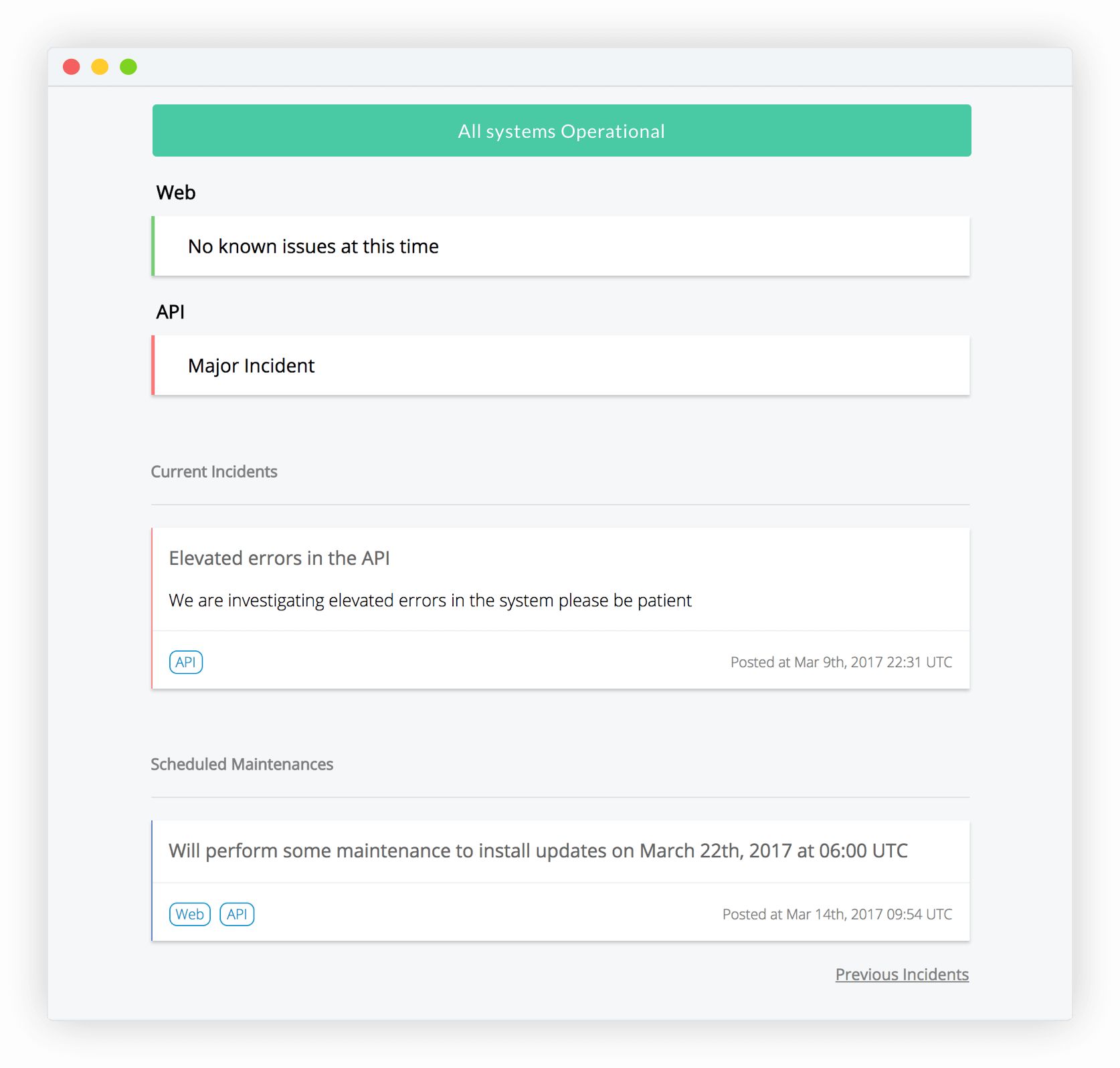Click the Mar 14th maintenance posted timestamp
The width and height of the screenshot is (1120, 1068).
[x=837, y=914]
